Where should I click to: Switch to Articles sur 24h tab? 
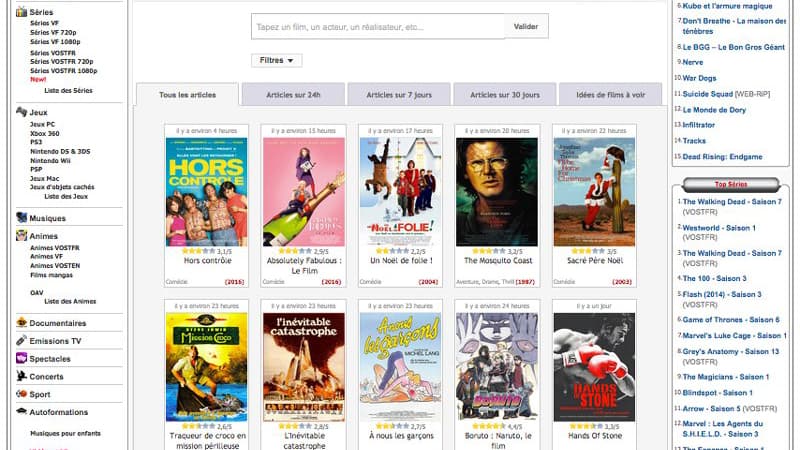tap(293, 95)
